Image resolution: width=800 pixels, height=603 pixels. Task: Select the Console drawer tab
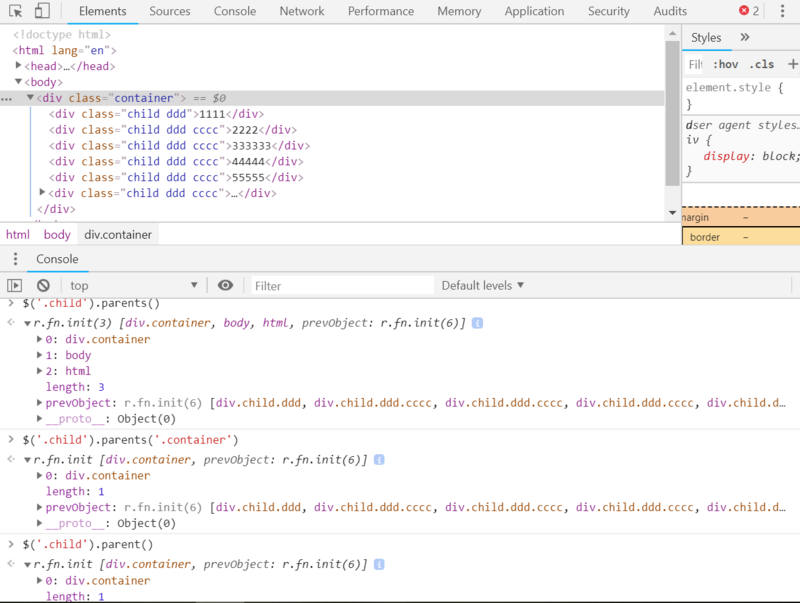point(57,259)
